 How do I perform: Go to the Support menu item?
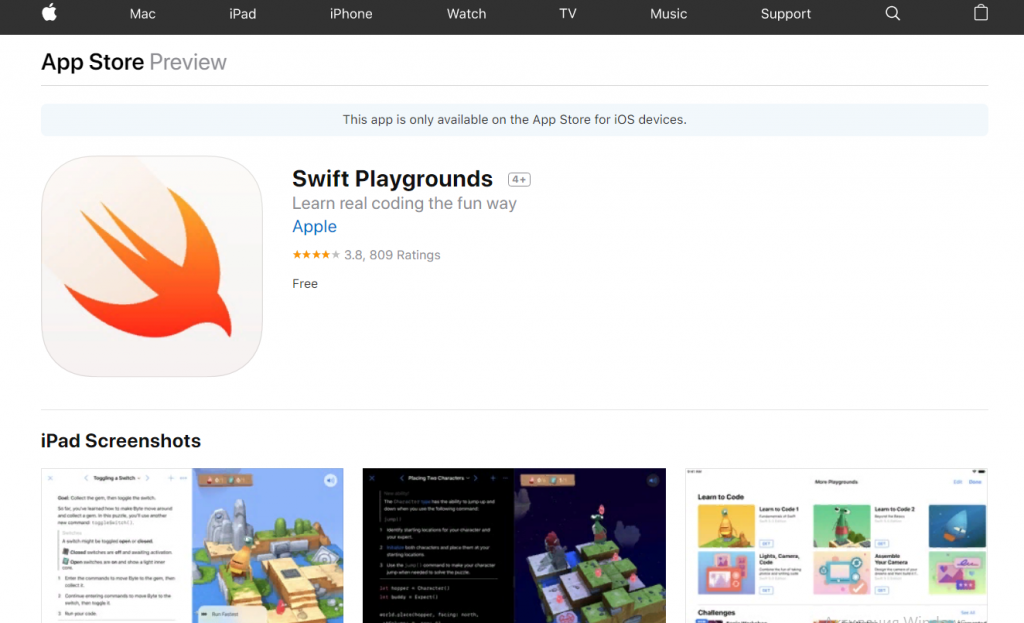(x=786, y=14)
